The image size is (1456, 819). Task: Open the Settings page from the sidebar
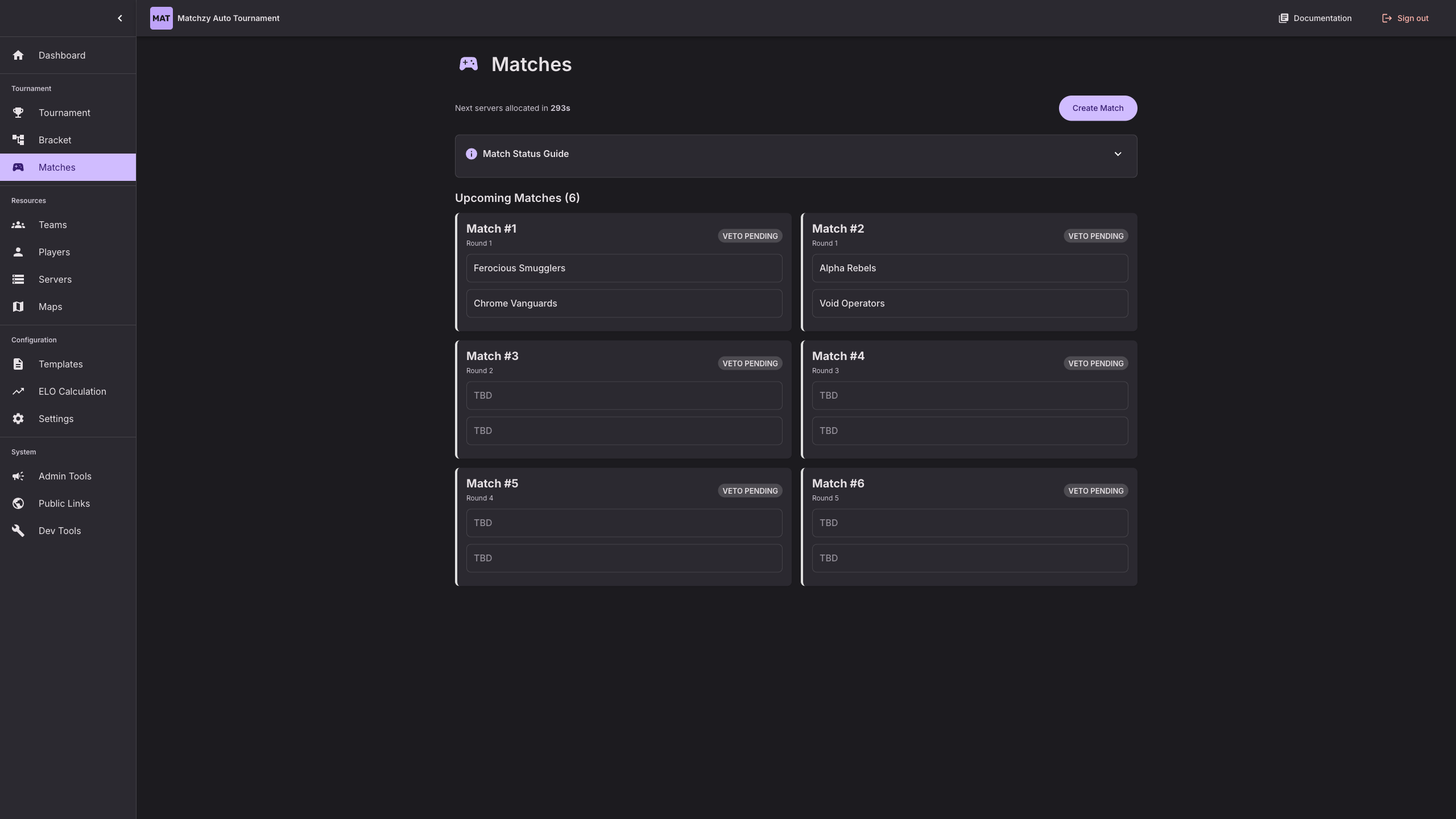[18, 419]
